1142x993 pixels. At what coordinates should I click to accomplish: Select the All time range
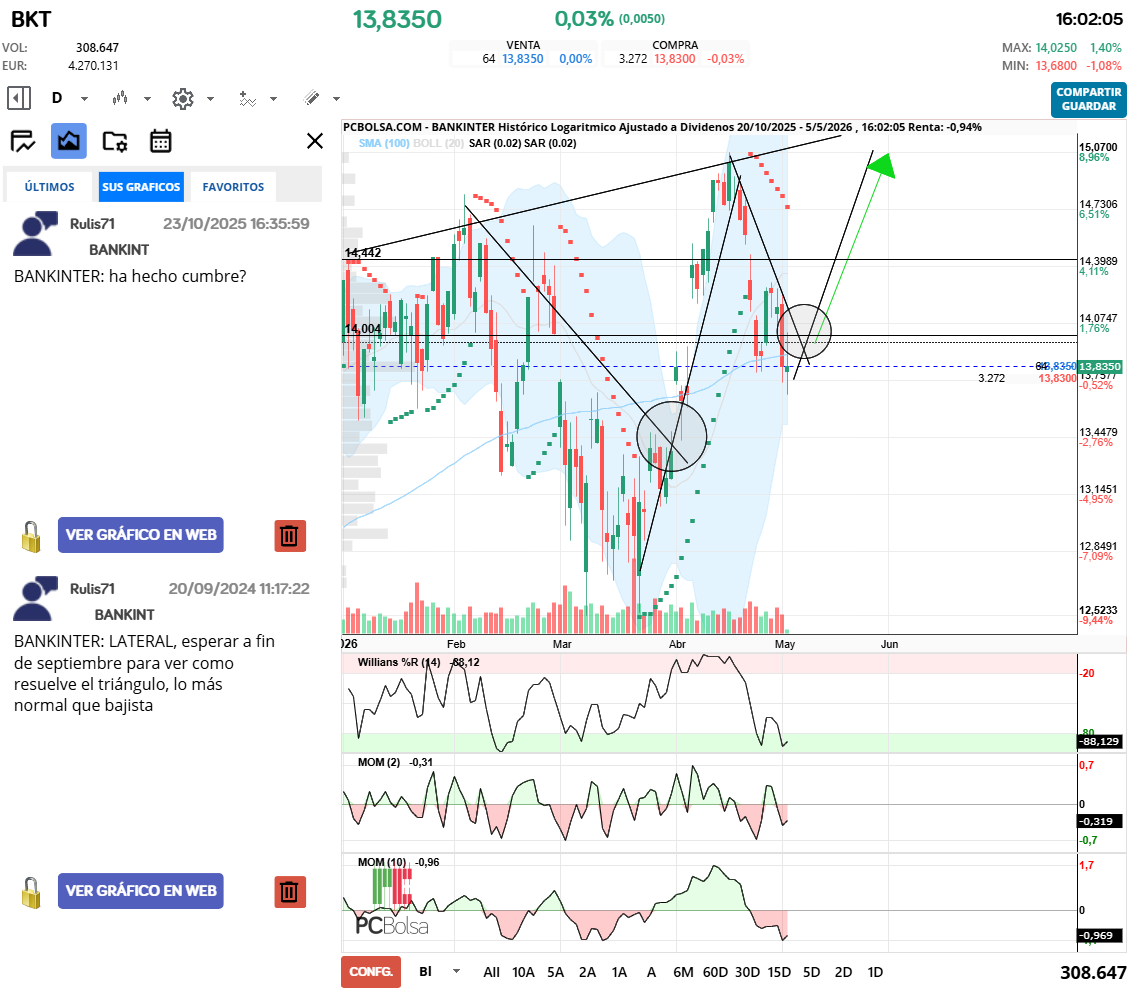(492, 972)
